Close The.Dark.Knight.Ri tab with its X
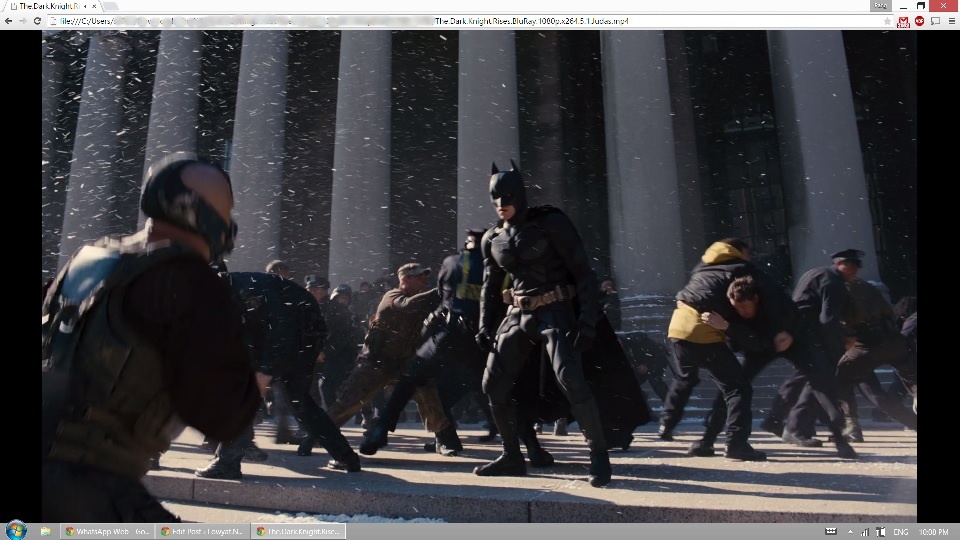Screen dimensions: 960x540 click(x=94, y=6)
